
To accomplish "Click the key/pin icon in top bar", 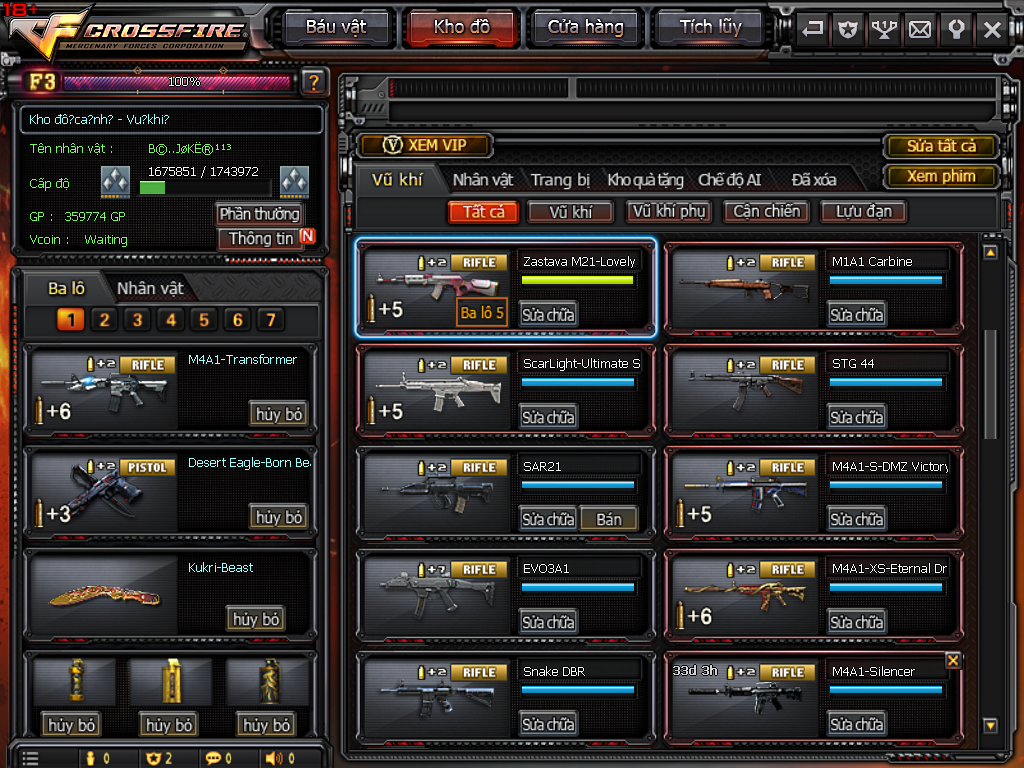I will [956, 29].
